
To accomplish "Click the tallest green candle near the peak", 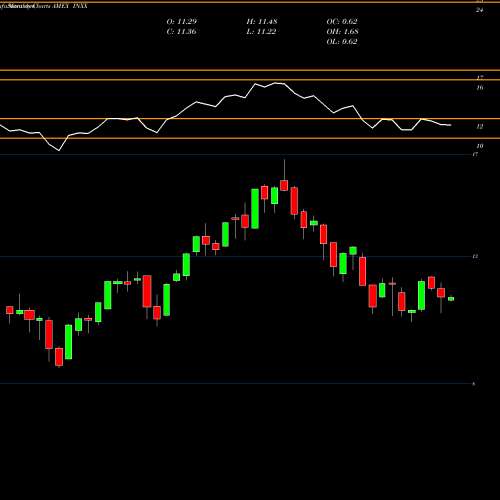I will (x=255, y=209).
